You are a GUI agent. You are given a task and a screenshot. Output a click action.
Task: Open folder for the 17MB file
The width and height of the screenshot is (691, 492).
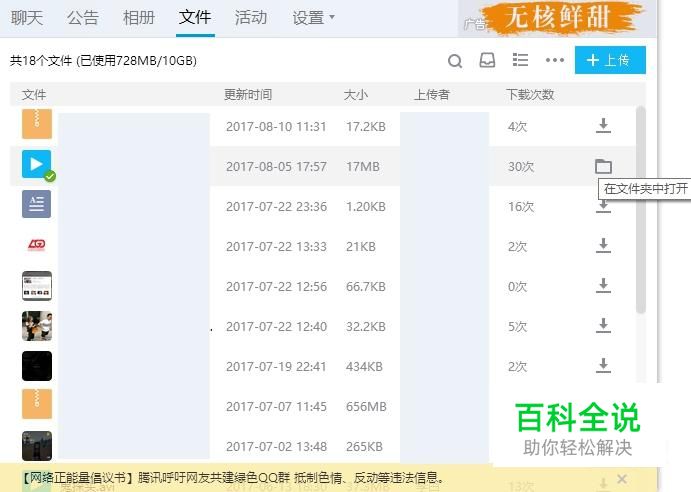coord(603,166)
